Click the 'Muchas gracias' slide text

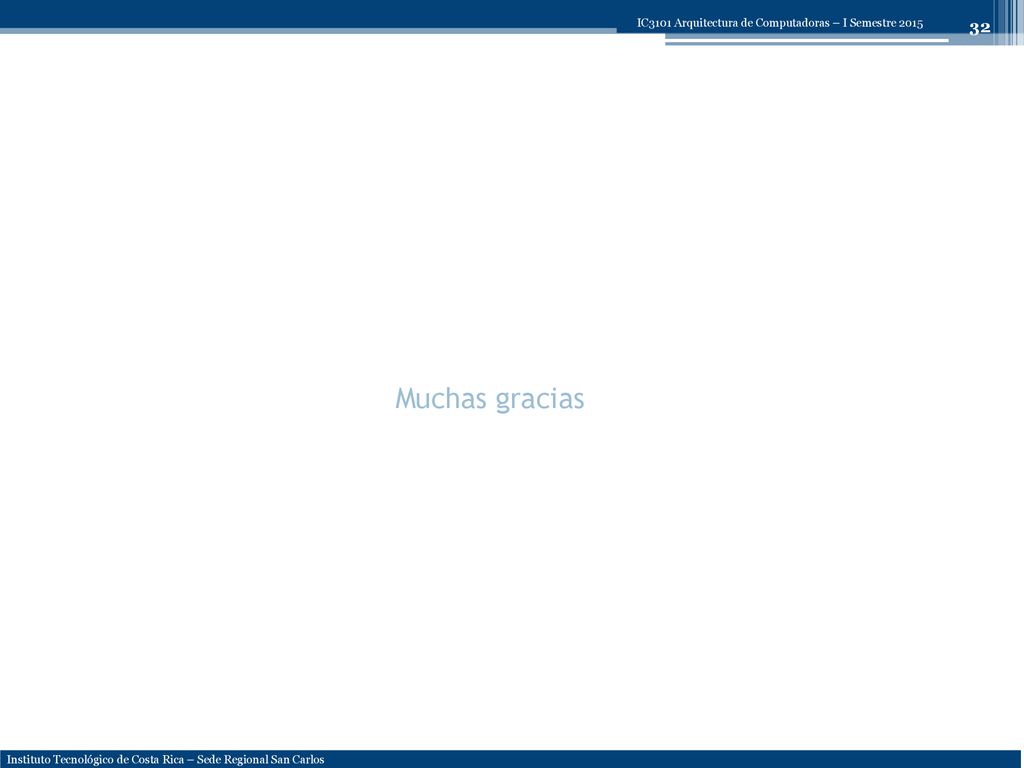coord(489,398)
